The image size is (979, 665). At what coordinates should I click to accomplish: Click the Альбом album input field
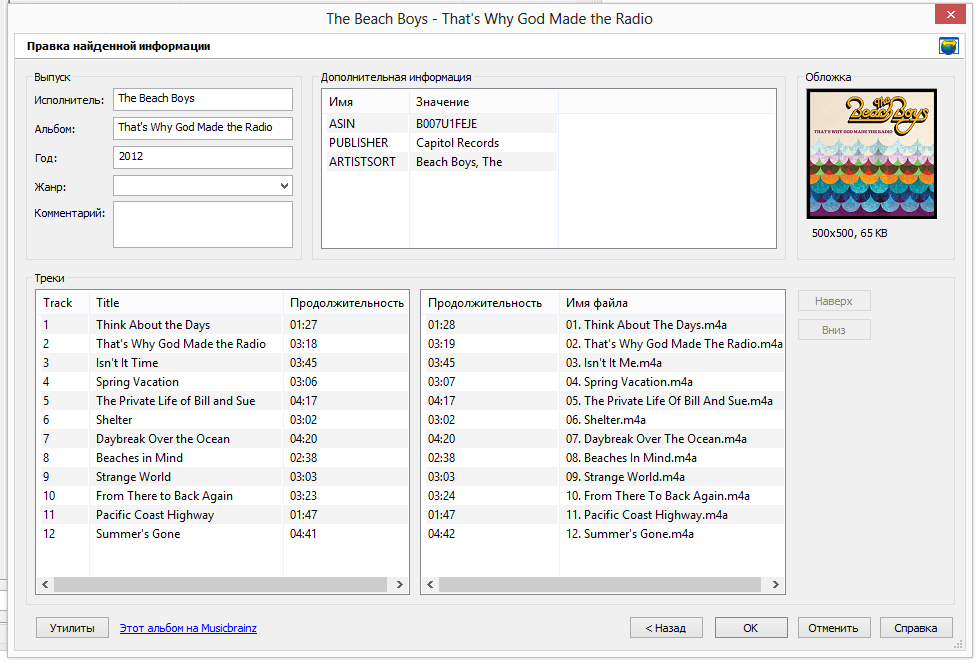point(203,128)
